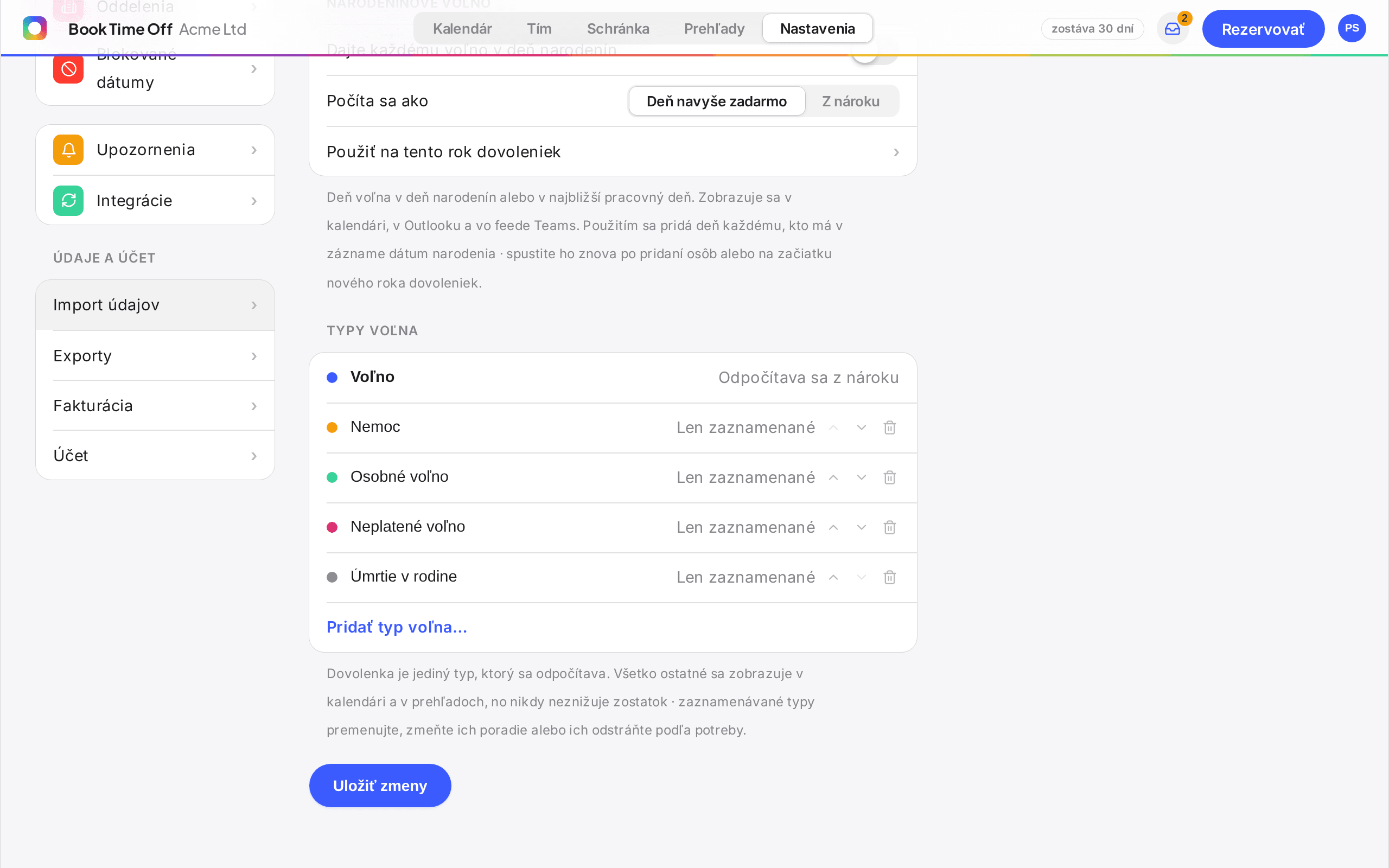This screenshot has width=1389, height=868.
Task: Open the PS user avatar
Action: pos(1352,29)
